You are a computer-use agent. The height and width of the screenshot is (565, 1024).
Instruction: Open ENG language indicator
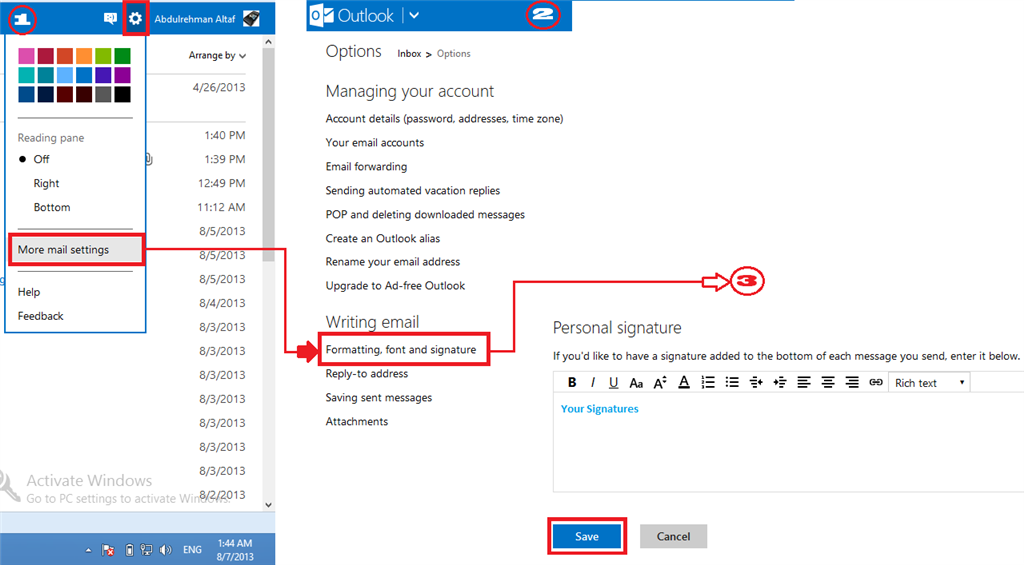pyautogui.click(x=192, y=550)
